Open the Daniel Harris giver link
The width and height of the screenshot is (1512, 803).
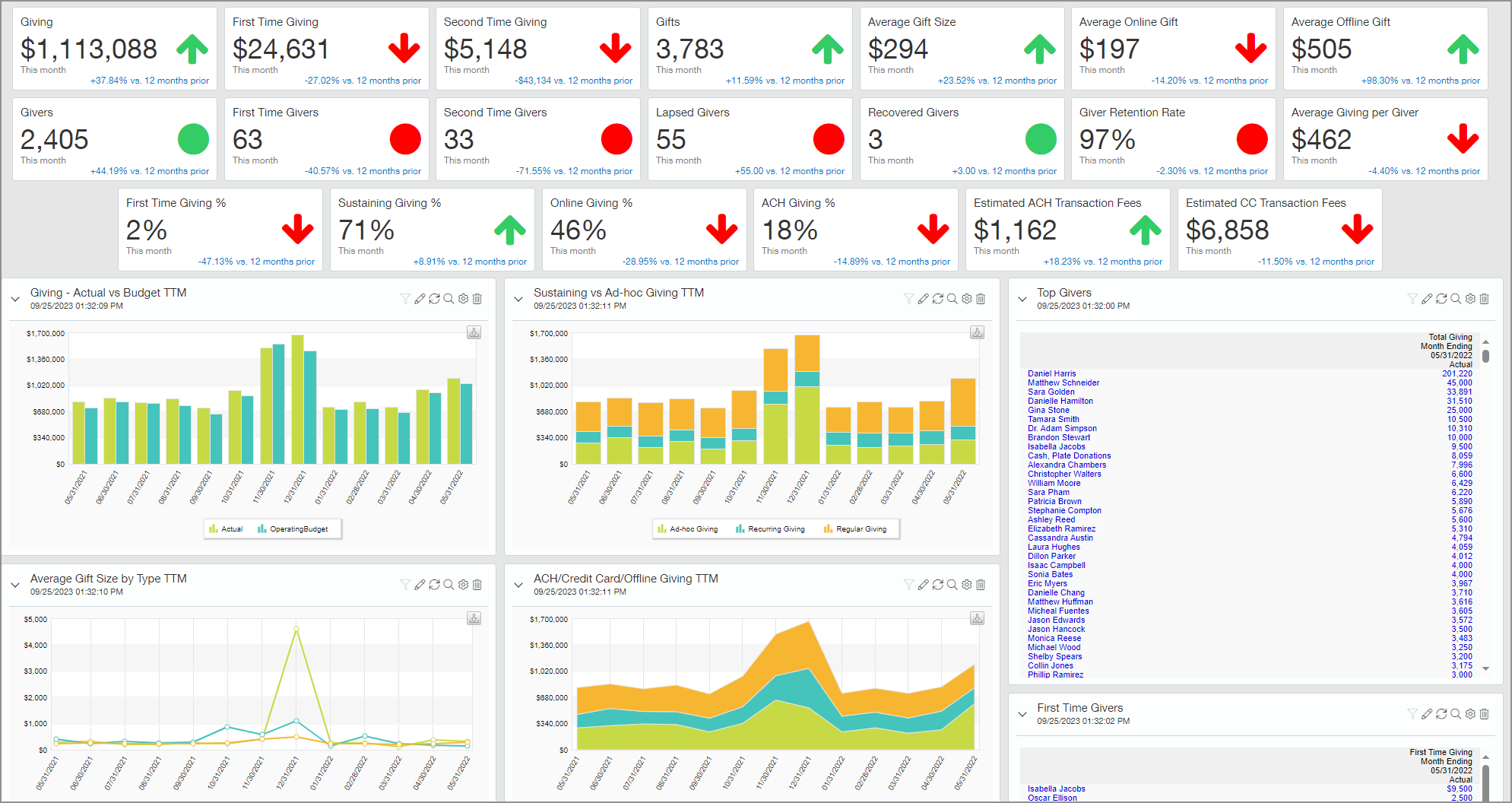(1051, 373)
